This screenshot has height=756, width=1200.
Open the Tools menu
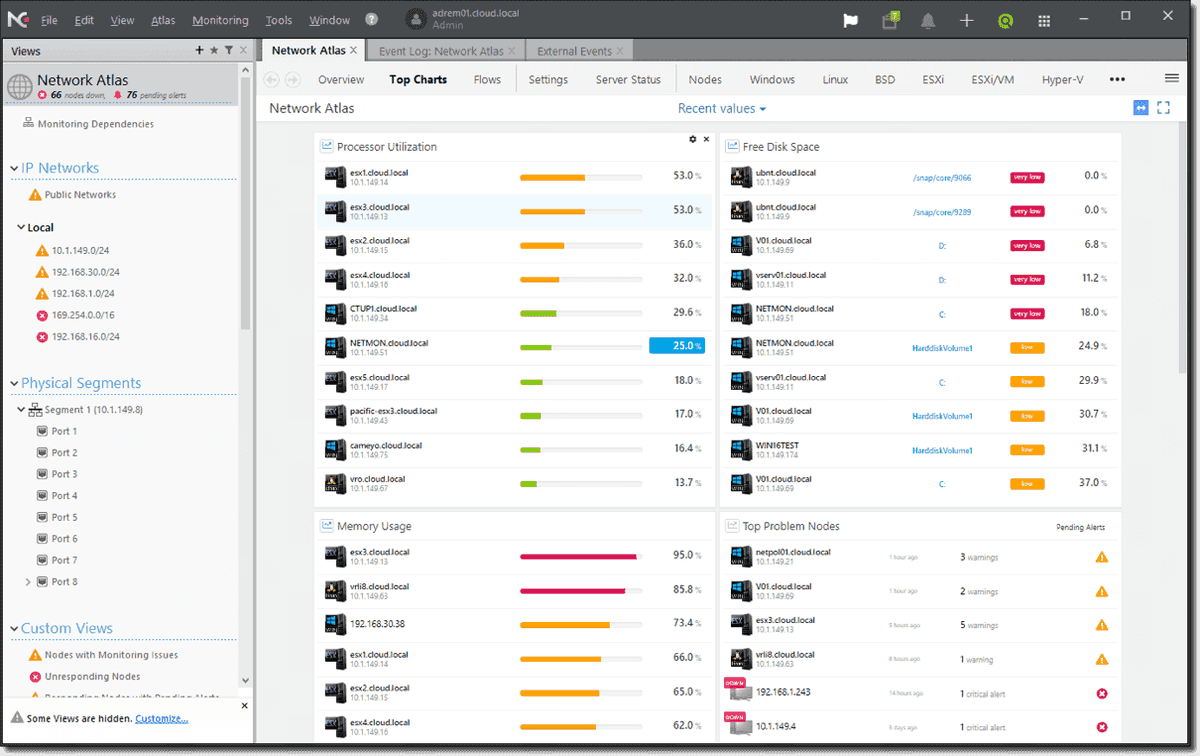pyautogui.click(x=279, y=20)
